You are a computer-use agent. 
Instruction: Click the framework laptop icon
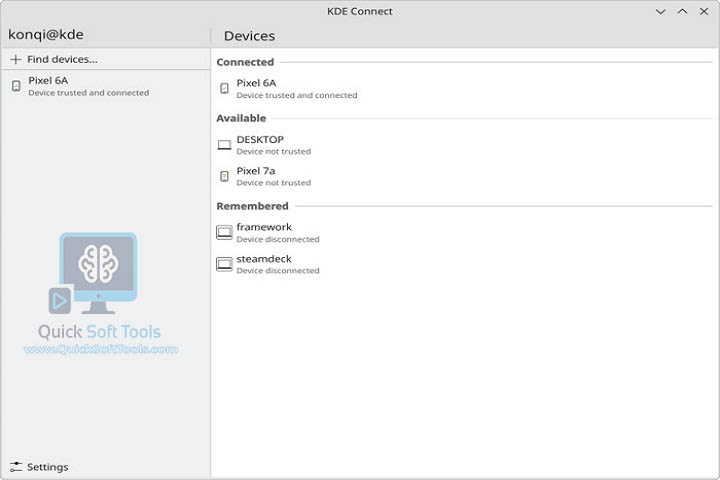pyautogui.click(x=224, y=232)
